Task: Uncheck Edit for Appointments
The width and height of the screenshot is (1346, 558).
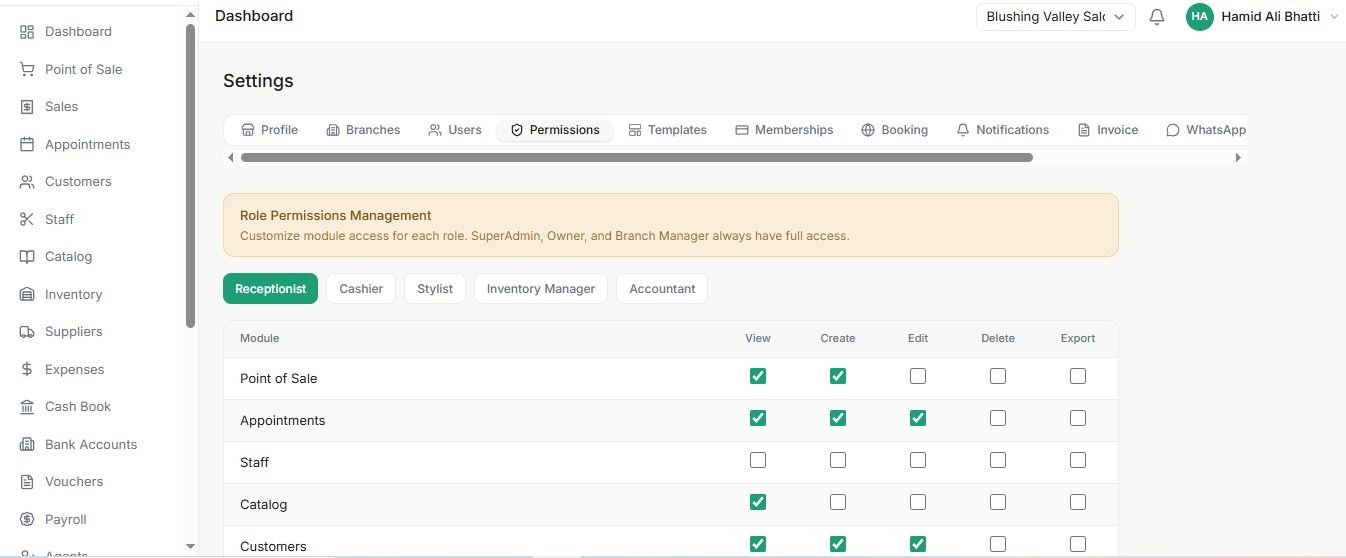Action: 918,418
